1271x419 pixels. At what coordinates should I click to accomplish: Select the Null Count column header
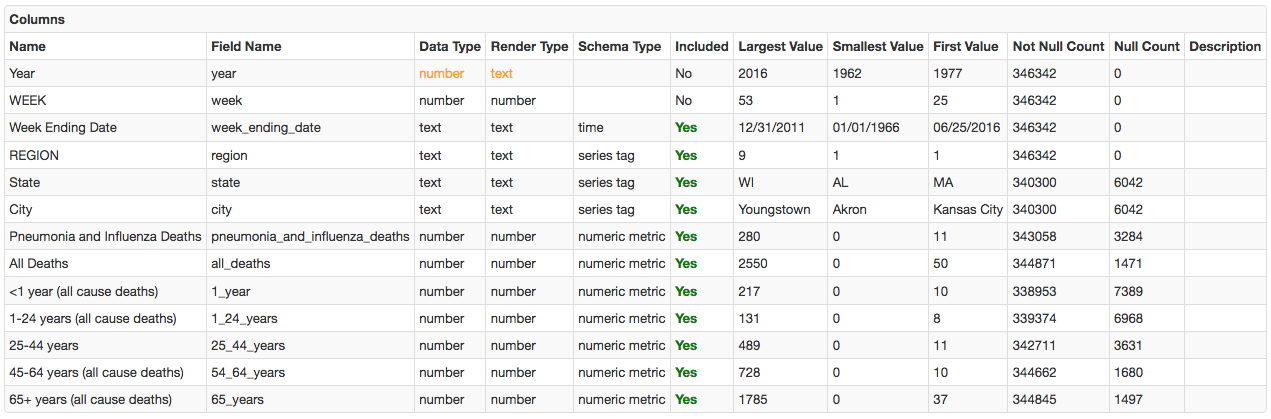point(1146,46)
